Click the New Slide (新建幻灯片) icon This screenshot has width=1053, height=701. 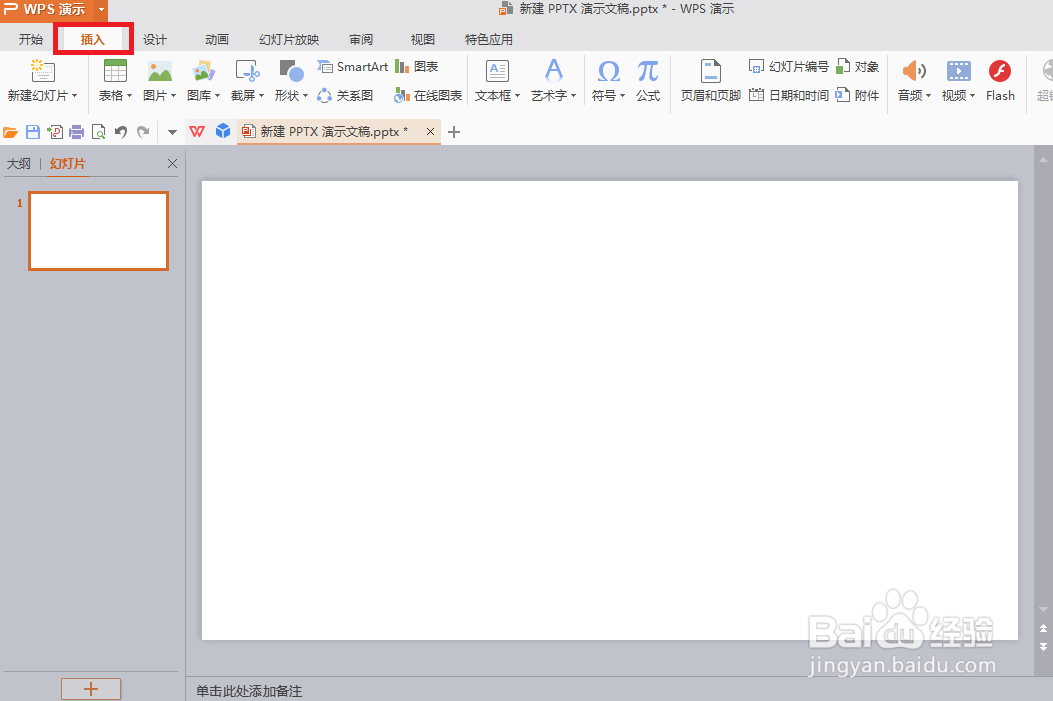pyautogui.click(x=42, y=71)
